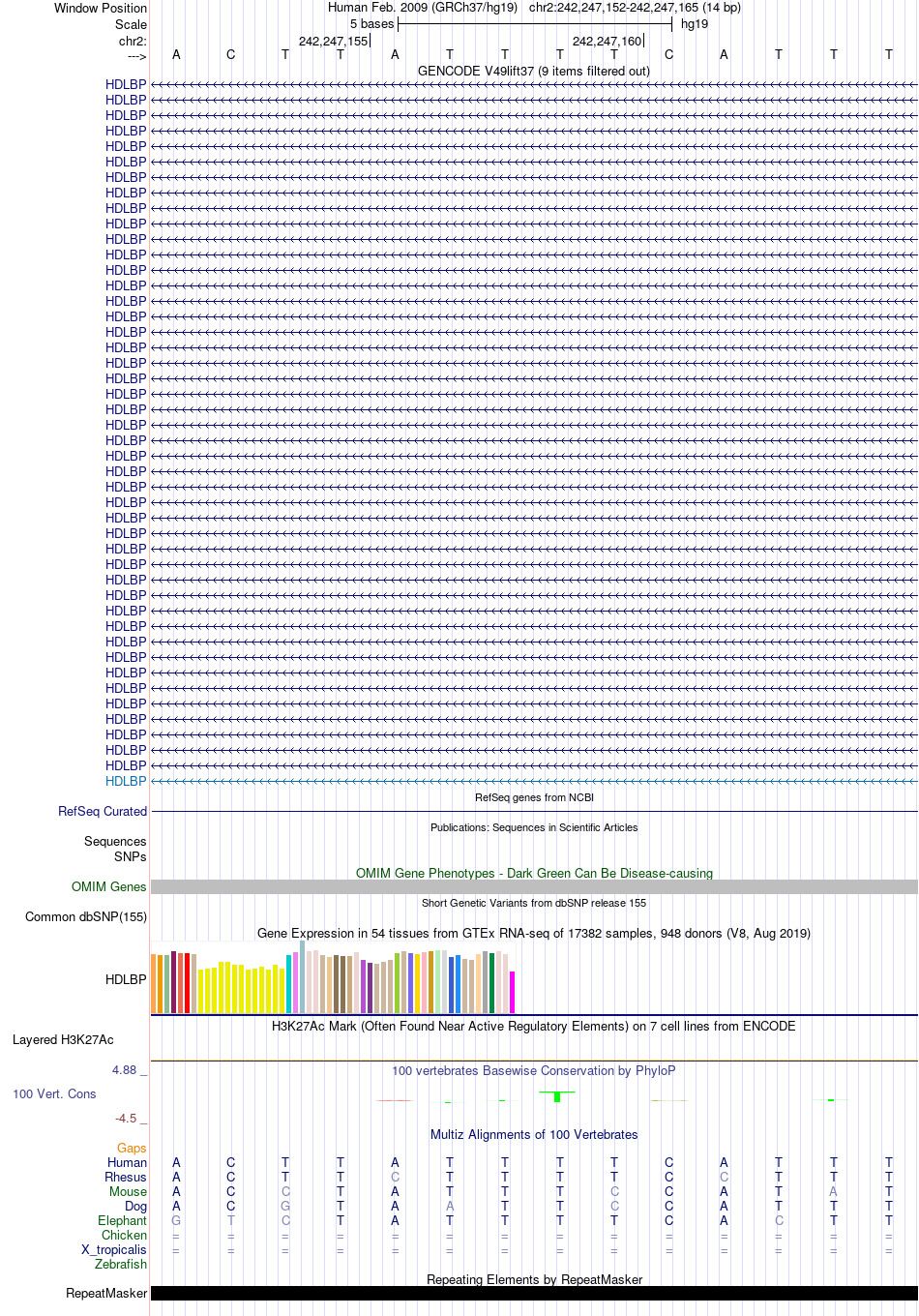Click the tallest steel-blue GTEx expression bar

(x=302, y=977)
